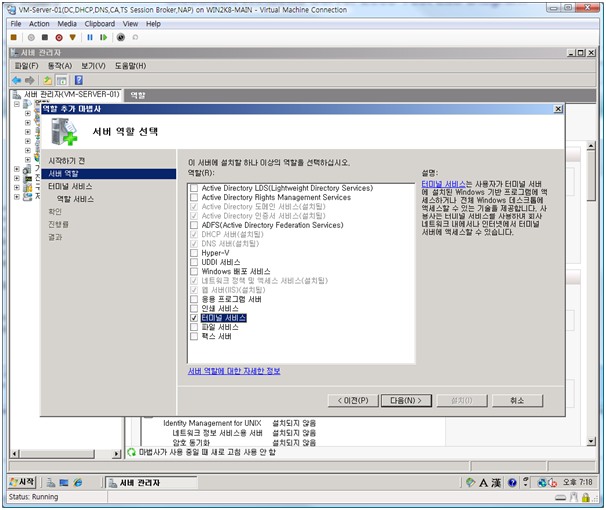The height and width of the screenshot is (510, 606).
Task: Check Active Directory Rights Management Services checkbox
Action: point(194,197)
